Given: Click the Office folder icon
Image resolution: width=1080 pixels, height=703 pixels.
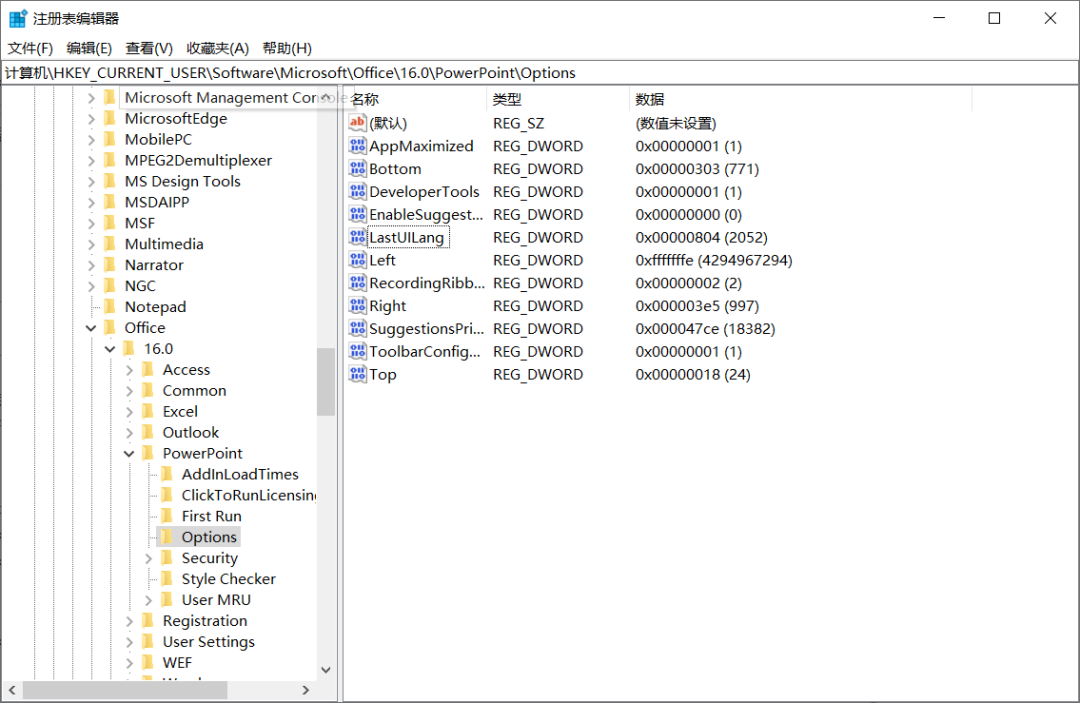Looking at the screenshot, I should click(x=110, y=327).
